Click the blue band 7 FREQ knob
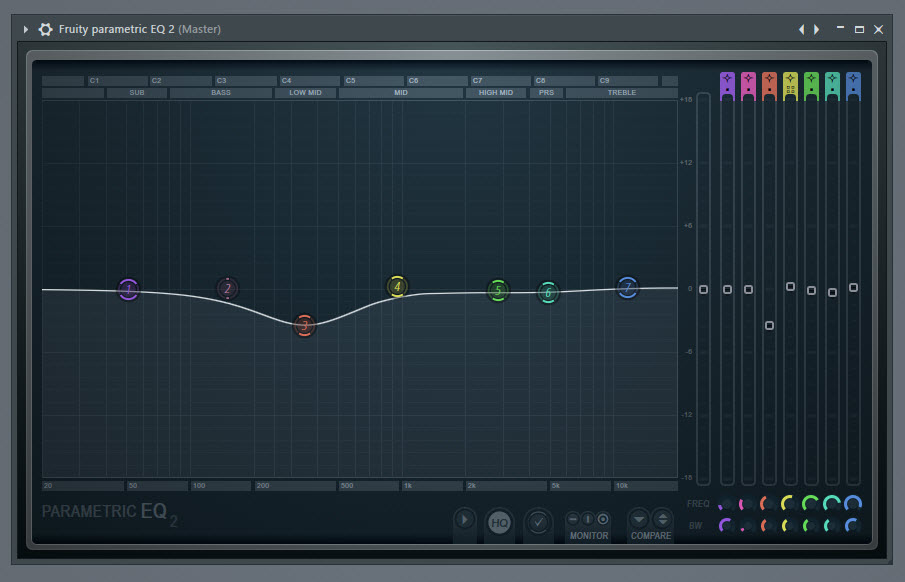Viewport: 905px width, 582px height. (852, 504)
